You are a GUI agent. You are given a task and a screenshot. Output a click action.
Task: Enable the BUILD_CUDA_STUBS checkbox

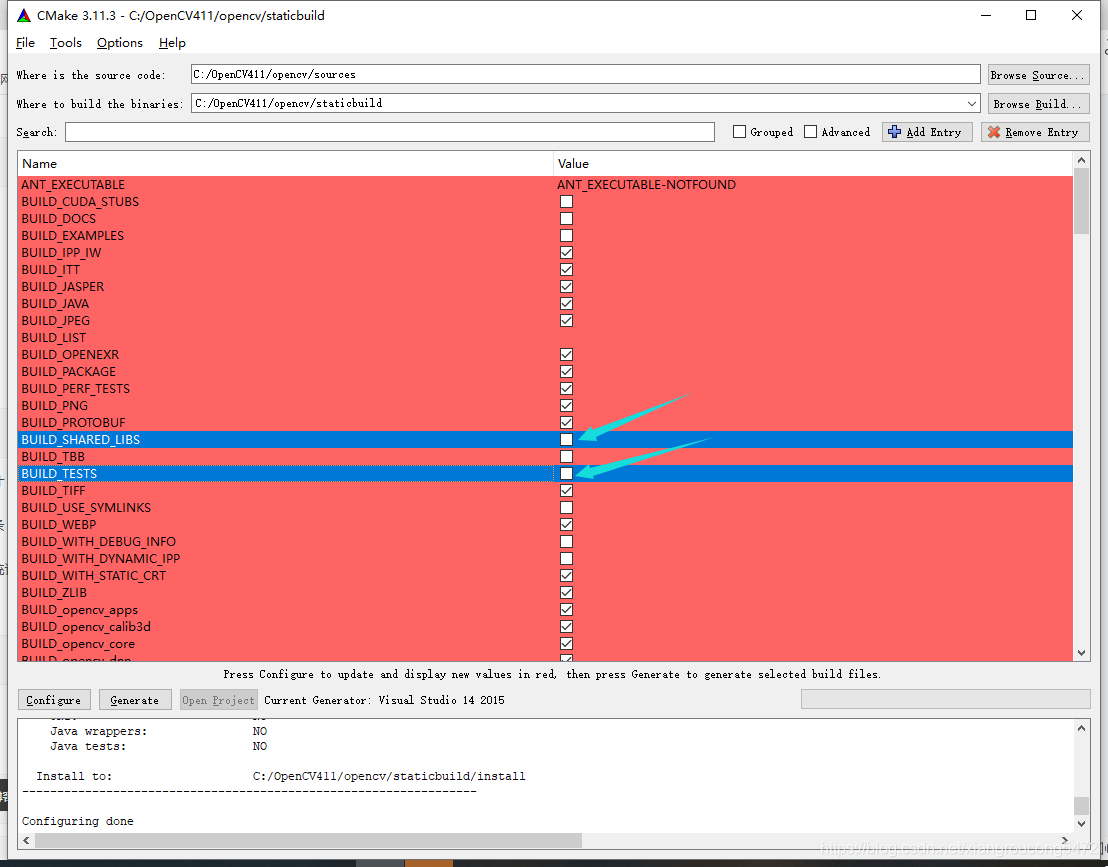point(566,201)
